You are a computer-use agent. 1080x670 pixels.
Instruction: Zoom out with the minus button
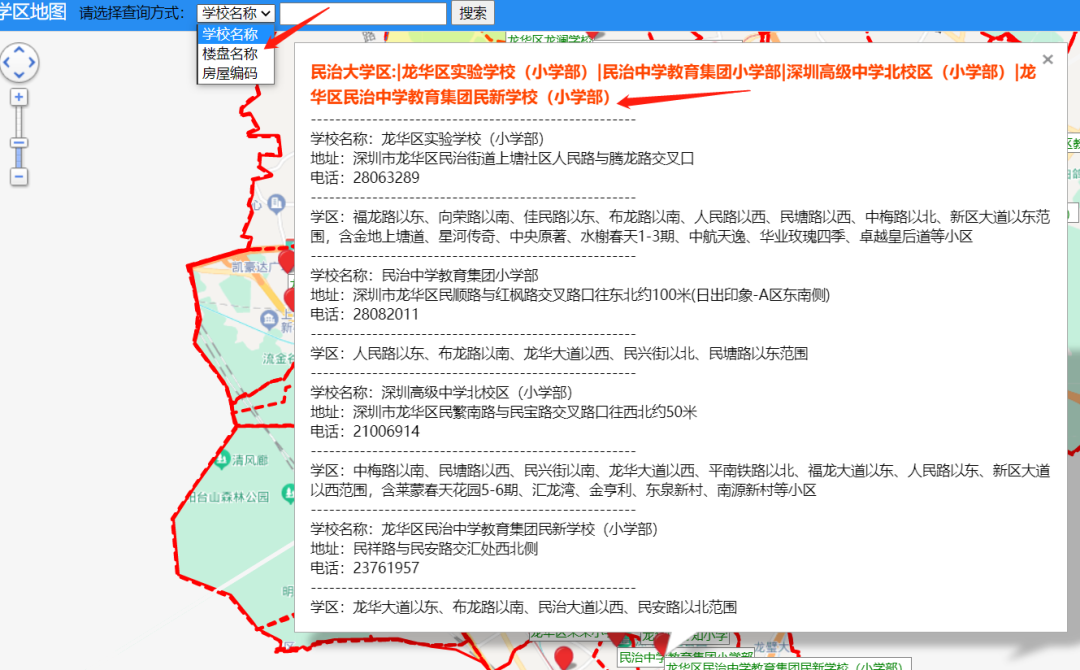pos(19,177)
